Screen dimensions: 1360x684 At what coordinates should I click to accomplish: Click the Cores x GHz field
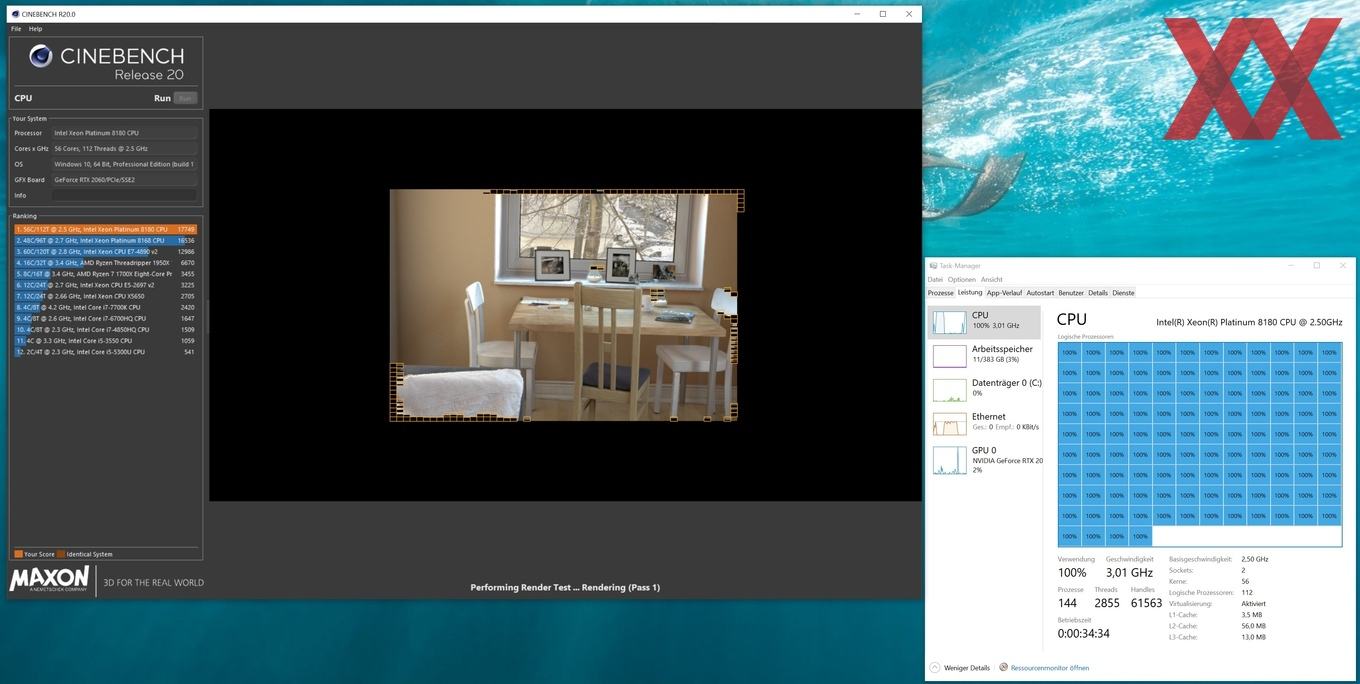pyautogui.click(x=124, y=148)
